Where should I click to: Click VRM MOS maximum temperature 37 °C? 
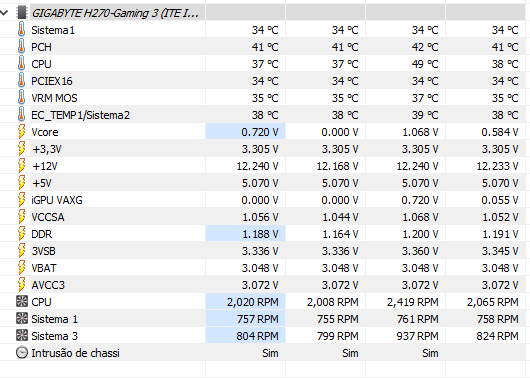(425, 98)
